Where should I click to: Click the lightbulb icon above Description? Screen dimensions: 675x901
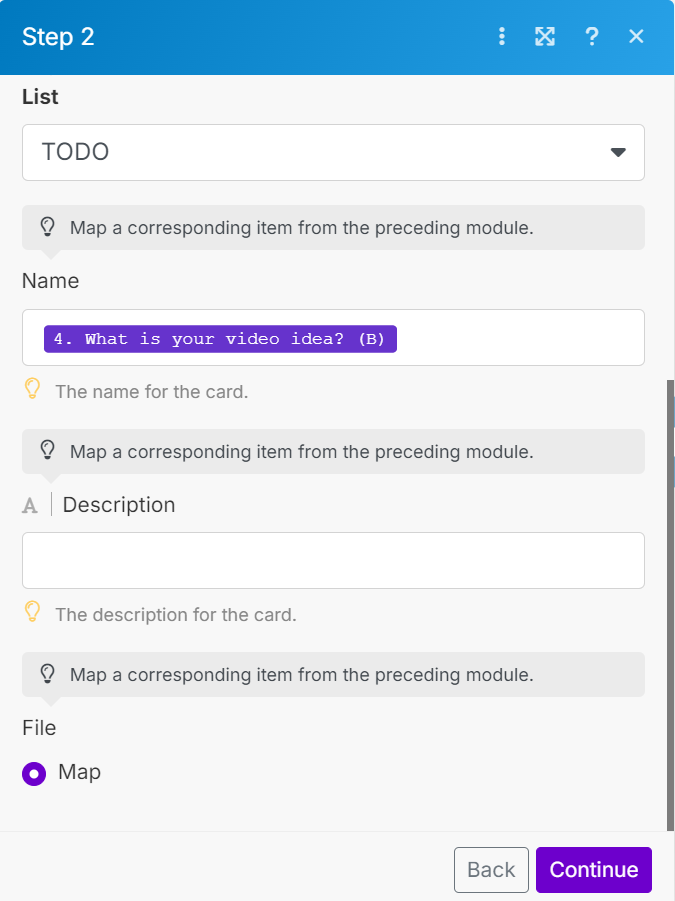[47, 451]
